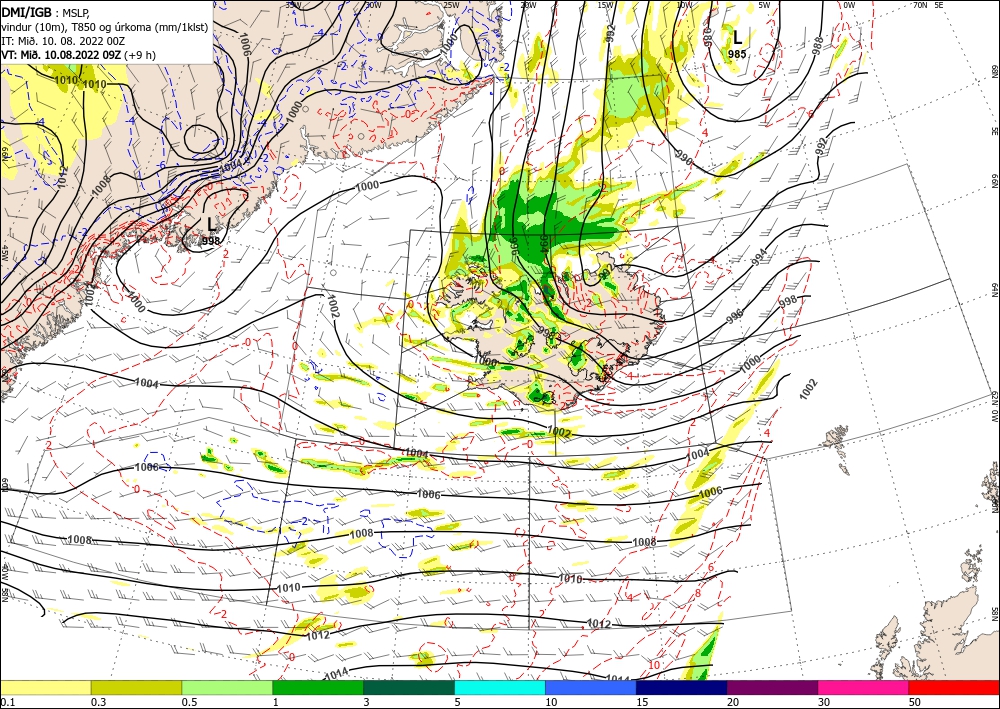Click the '985' pressure value label
1000x709 pixels.
[x=737, y=54]
